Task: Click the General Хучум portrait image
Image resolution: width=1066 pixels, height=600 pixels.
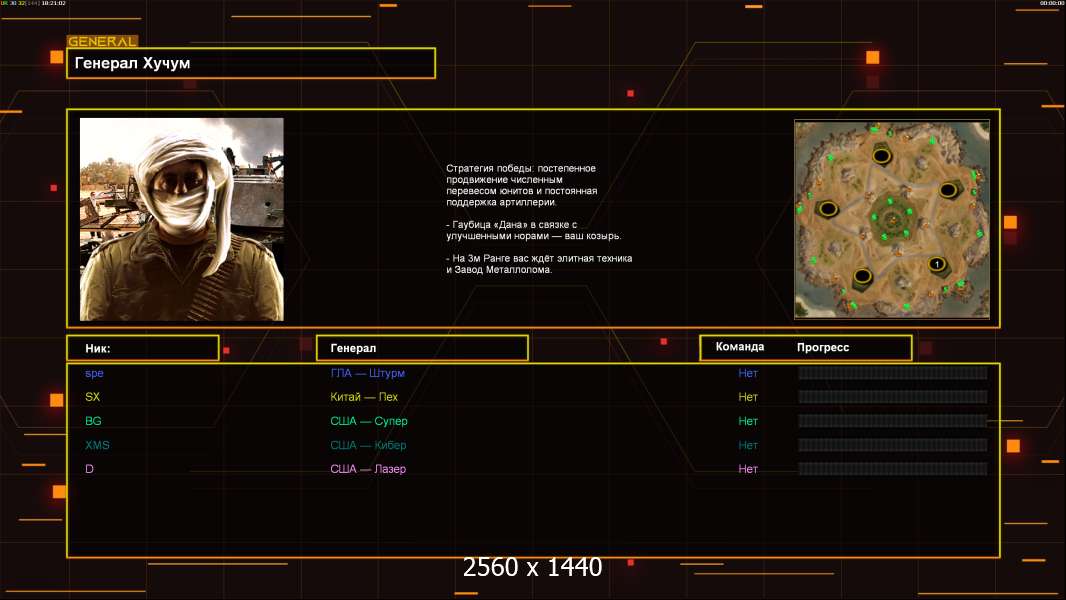Action: [x=182, y=219]
